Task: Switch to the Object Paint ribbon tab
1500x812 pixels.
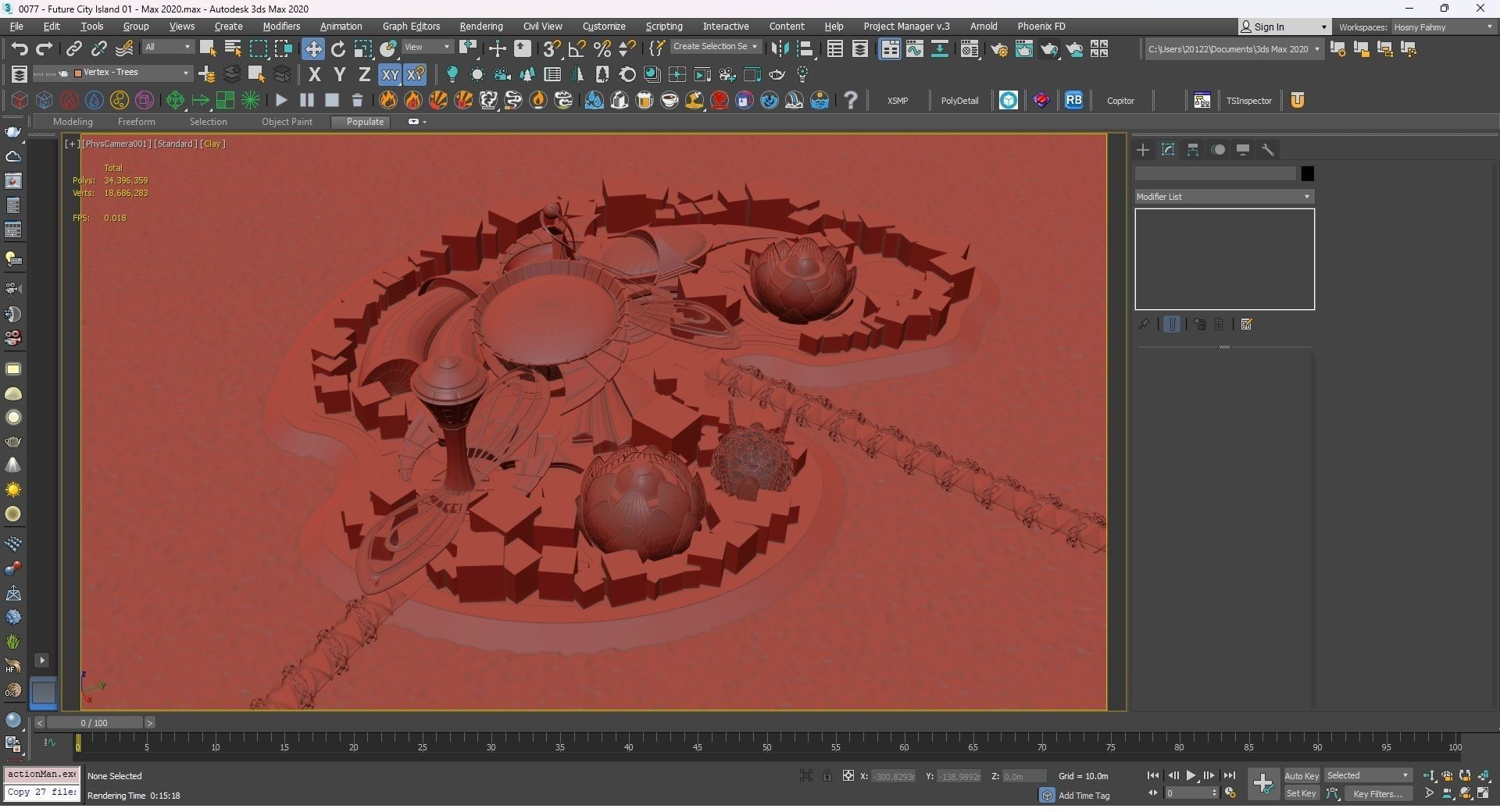Action: tap(287, 122)
